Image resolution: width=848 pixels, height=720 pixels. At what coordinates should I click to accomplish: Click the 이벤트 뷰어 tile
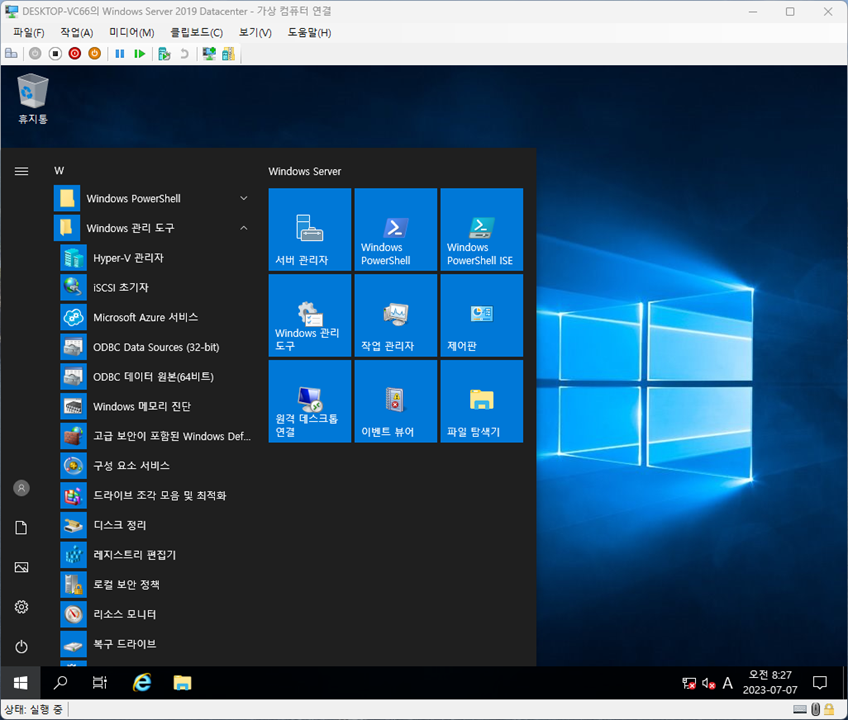(x=396, y=401)
